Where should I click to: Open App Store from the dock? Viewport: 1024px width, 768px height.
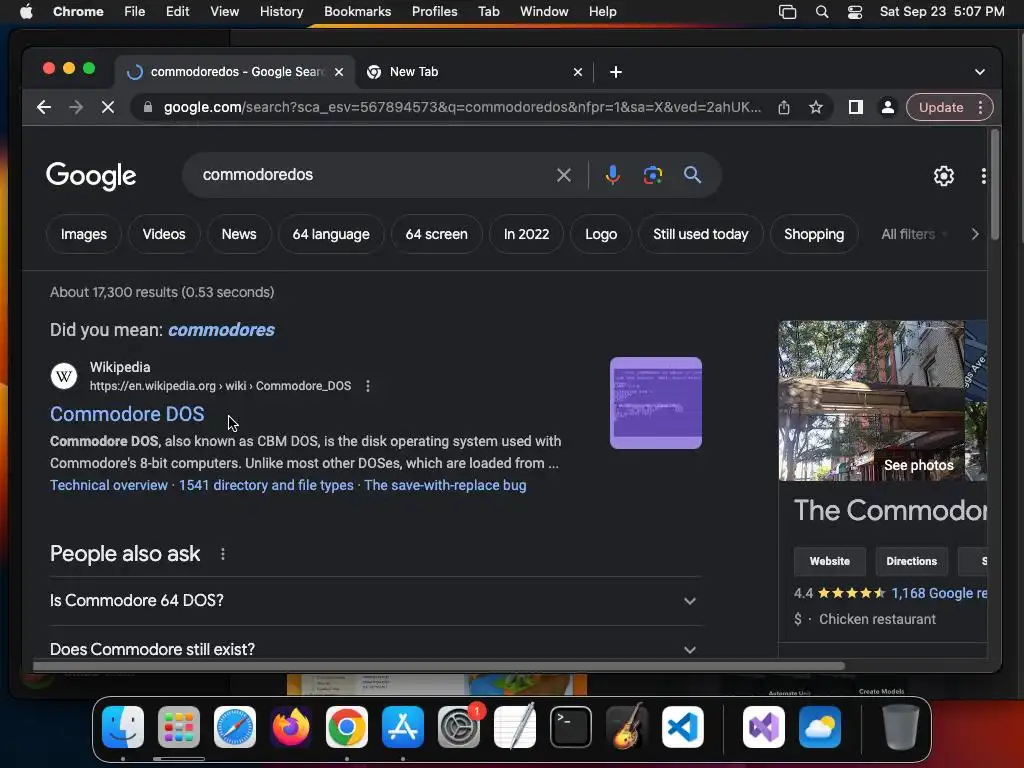(403, 727)
